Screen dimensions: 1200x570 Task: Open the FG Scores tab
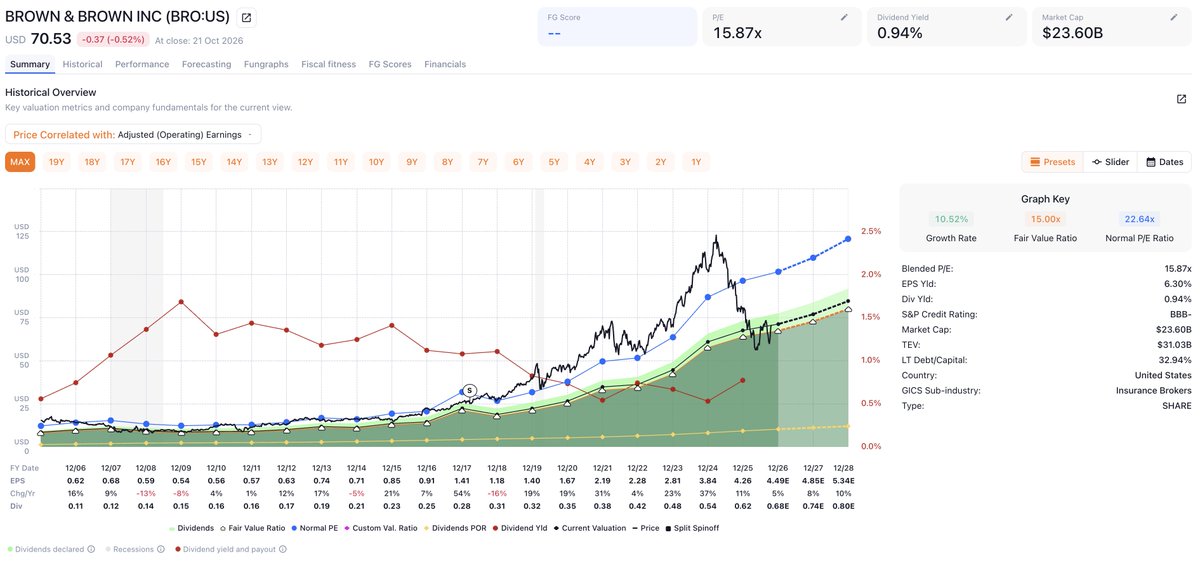(390, 64)
